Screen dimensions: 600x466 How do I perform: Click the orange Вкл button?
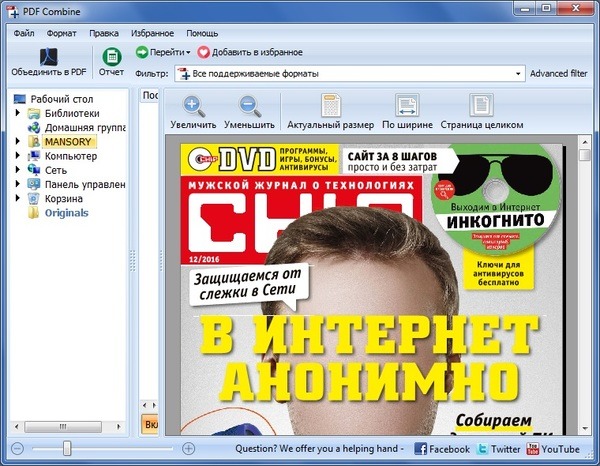pyautogui.click(x=150, y=424)
